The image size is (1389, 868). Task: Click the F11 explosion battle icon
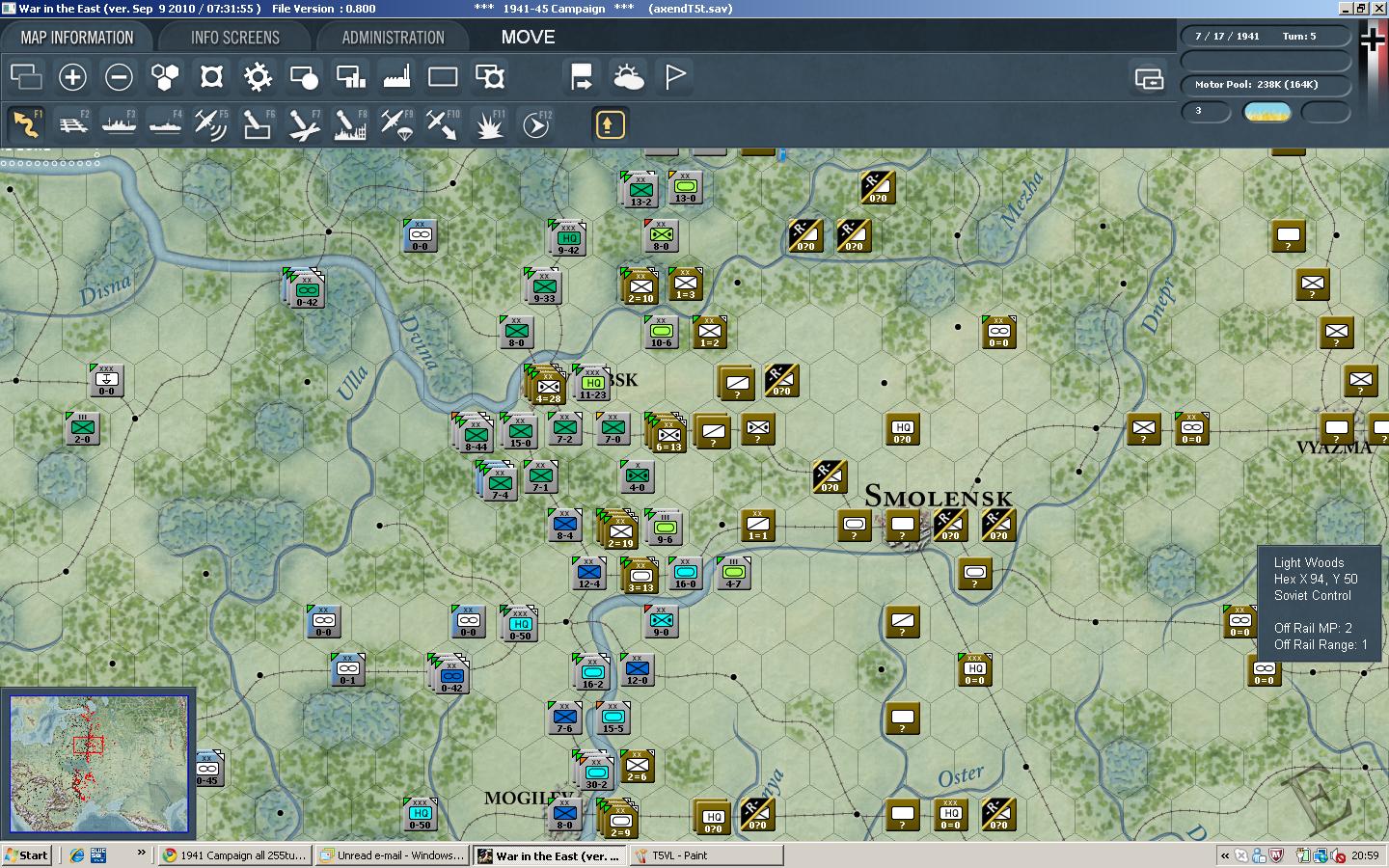pyautogui.click(x=489, y=124)
